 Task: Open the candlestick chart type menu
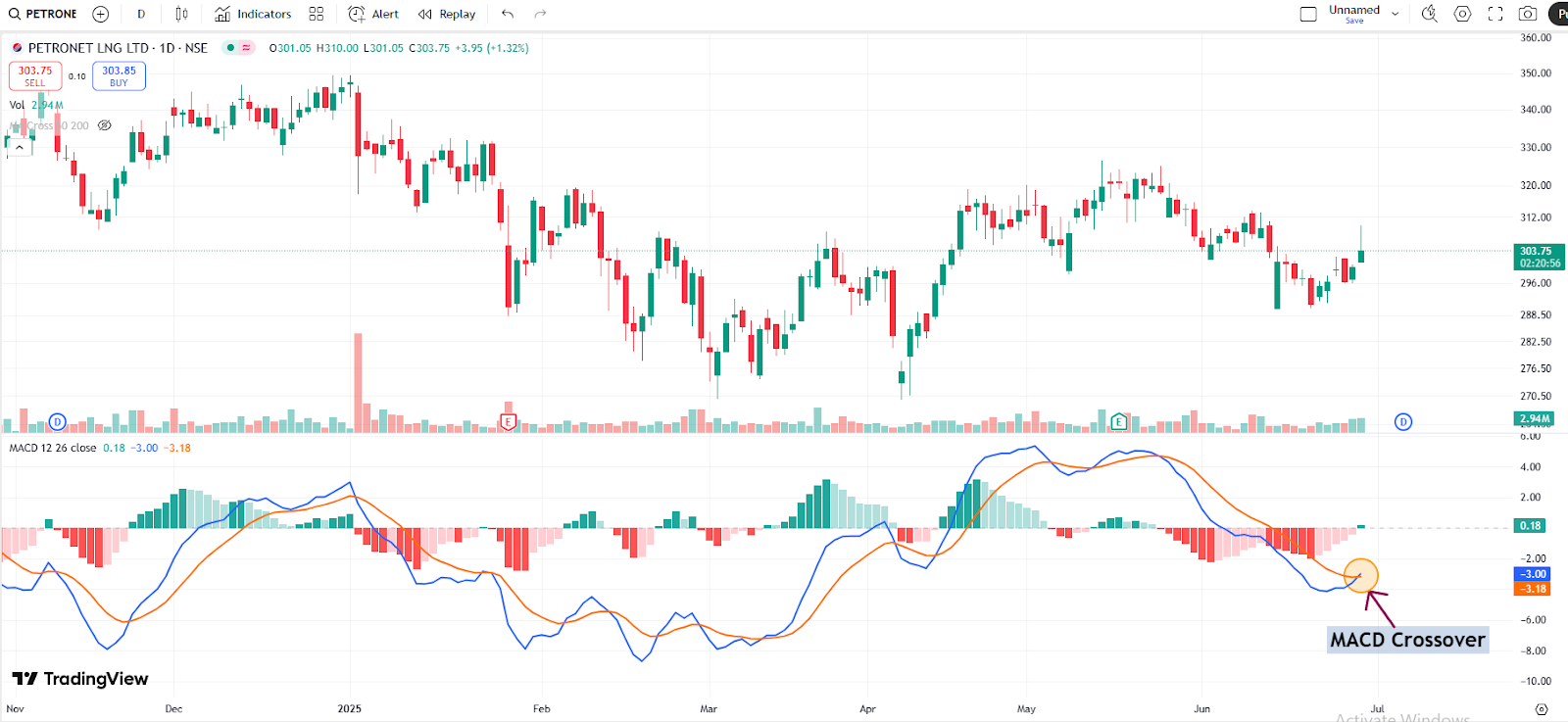point(181,14)
